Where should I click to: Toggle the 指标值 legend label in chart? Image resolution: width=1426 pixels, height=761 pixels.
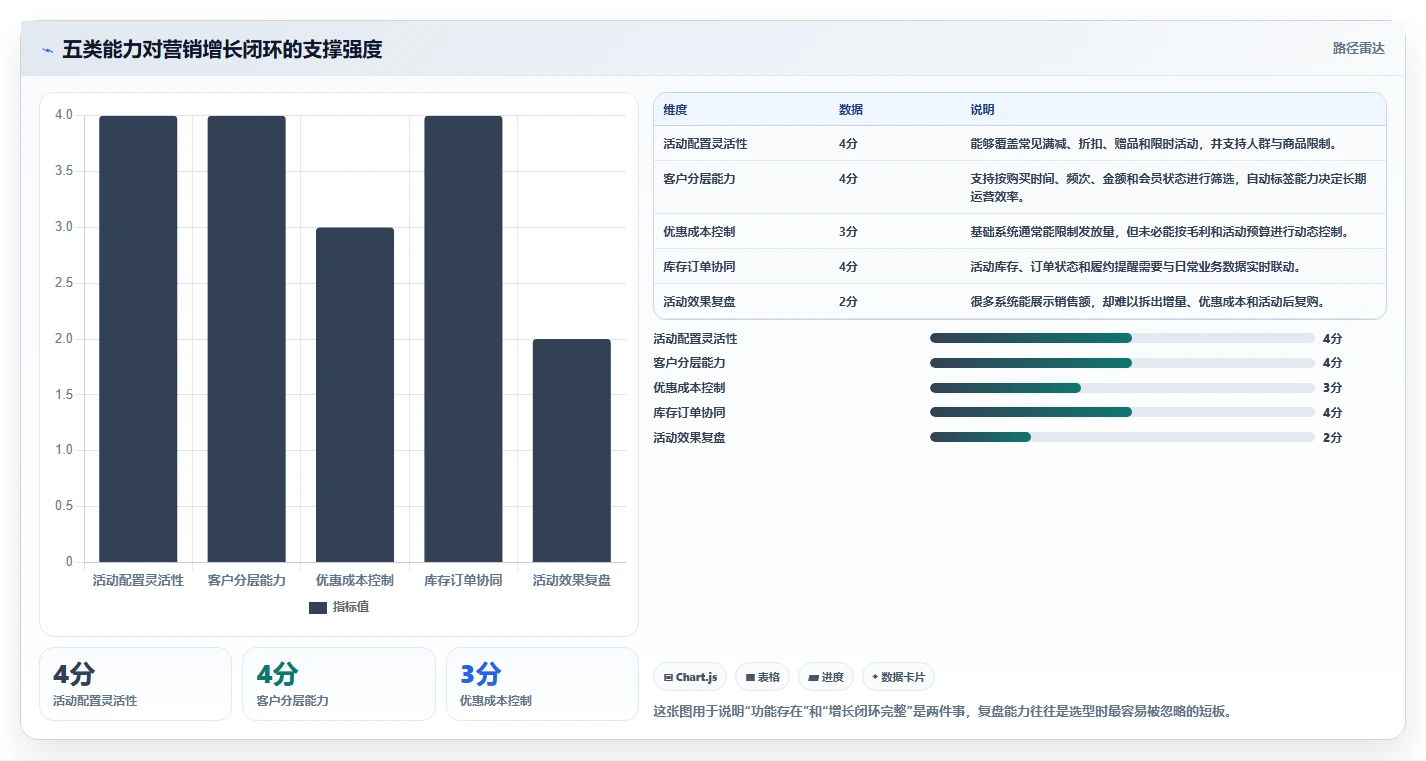pyautogui.click(x=351, y=607)
